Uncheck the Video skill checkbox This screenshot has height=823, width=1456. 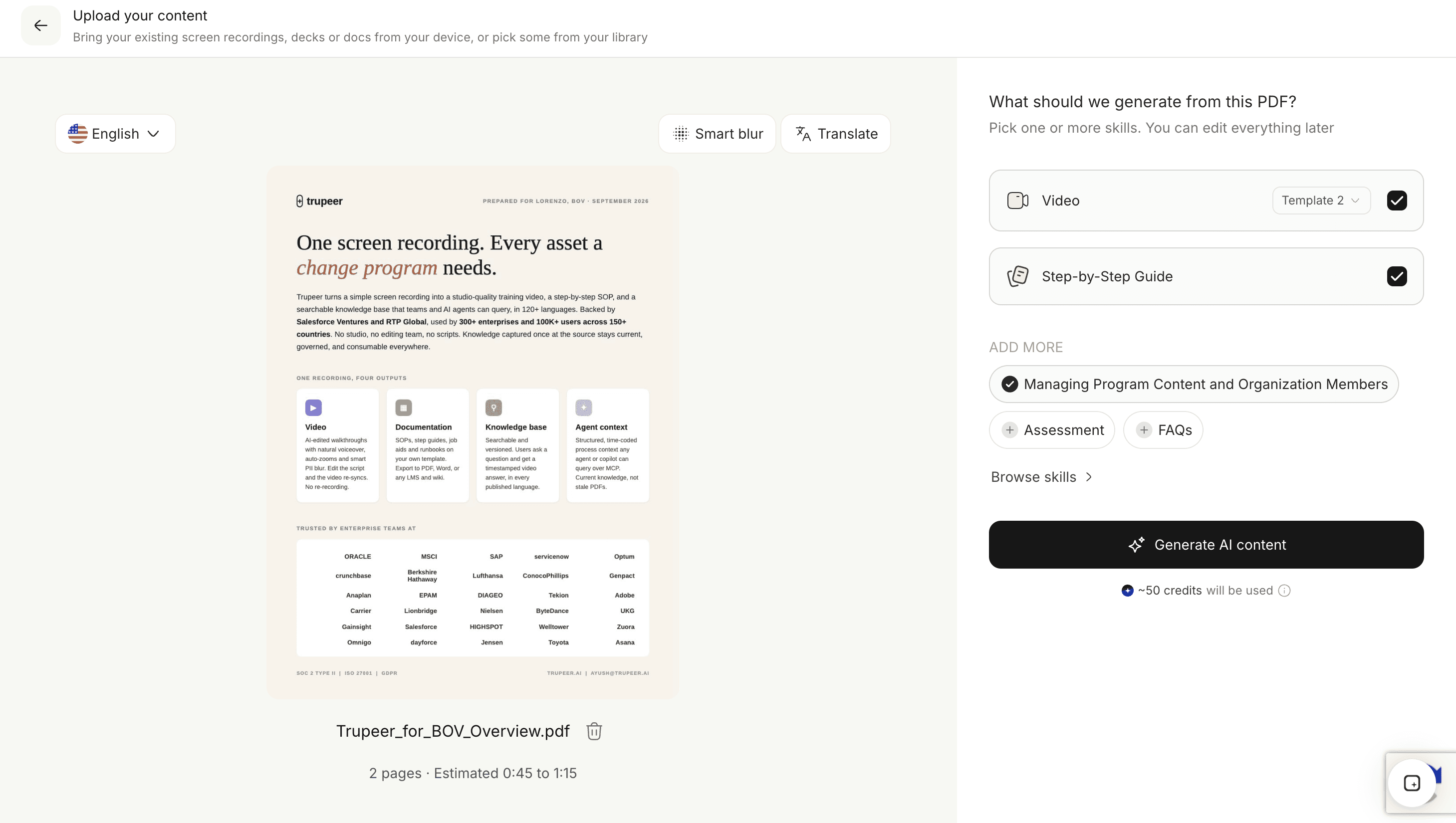point(1397,201)
